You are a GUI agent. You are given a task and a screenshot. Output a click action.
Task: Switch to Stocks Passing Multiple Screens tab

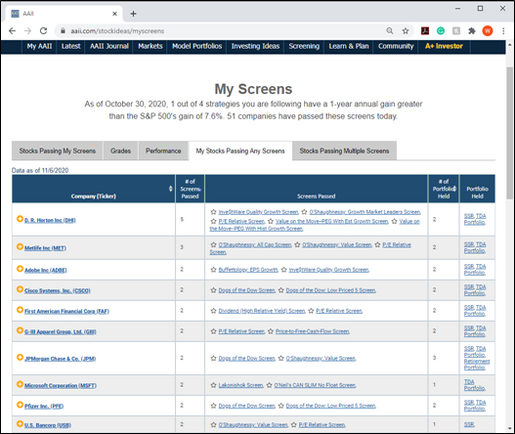[344, 151]
